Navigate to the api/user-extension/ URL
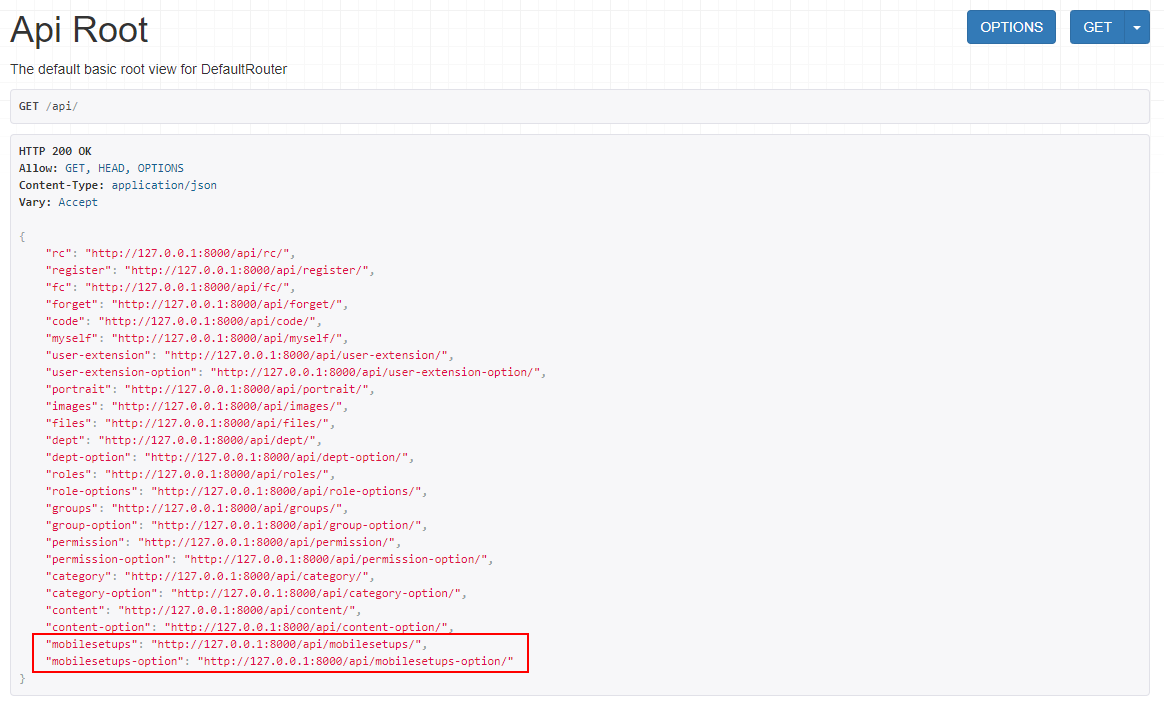The image size is (1164, 707). [308, 355]
